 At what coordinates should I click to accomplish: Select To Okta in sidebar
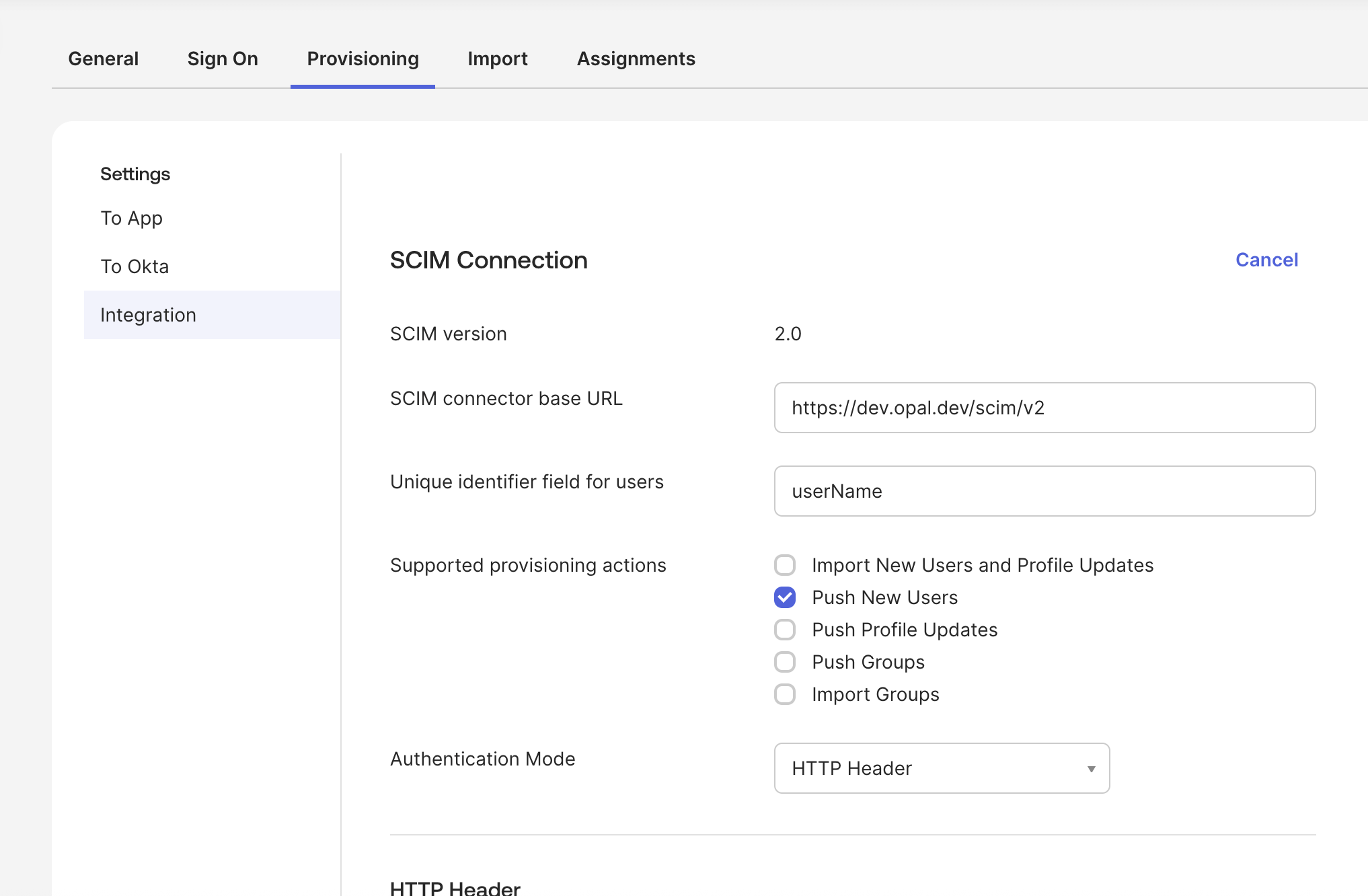point(135,266)
